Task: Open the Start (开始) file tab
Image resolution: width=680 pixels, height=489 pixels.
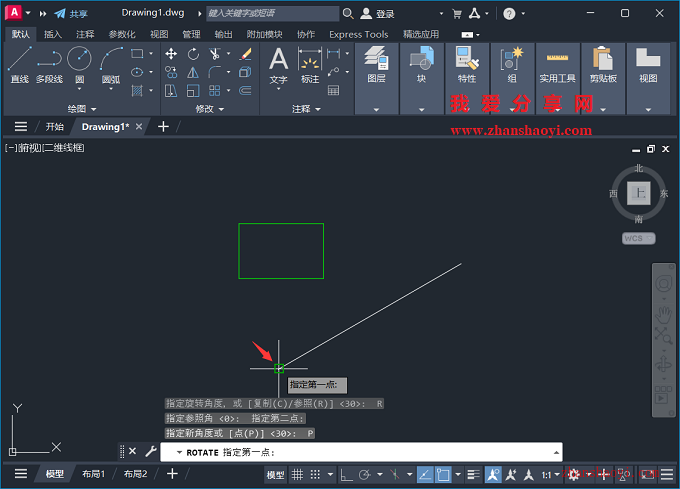Action: click(x=55, y=127)
